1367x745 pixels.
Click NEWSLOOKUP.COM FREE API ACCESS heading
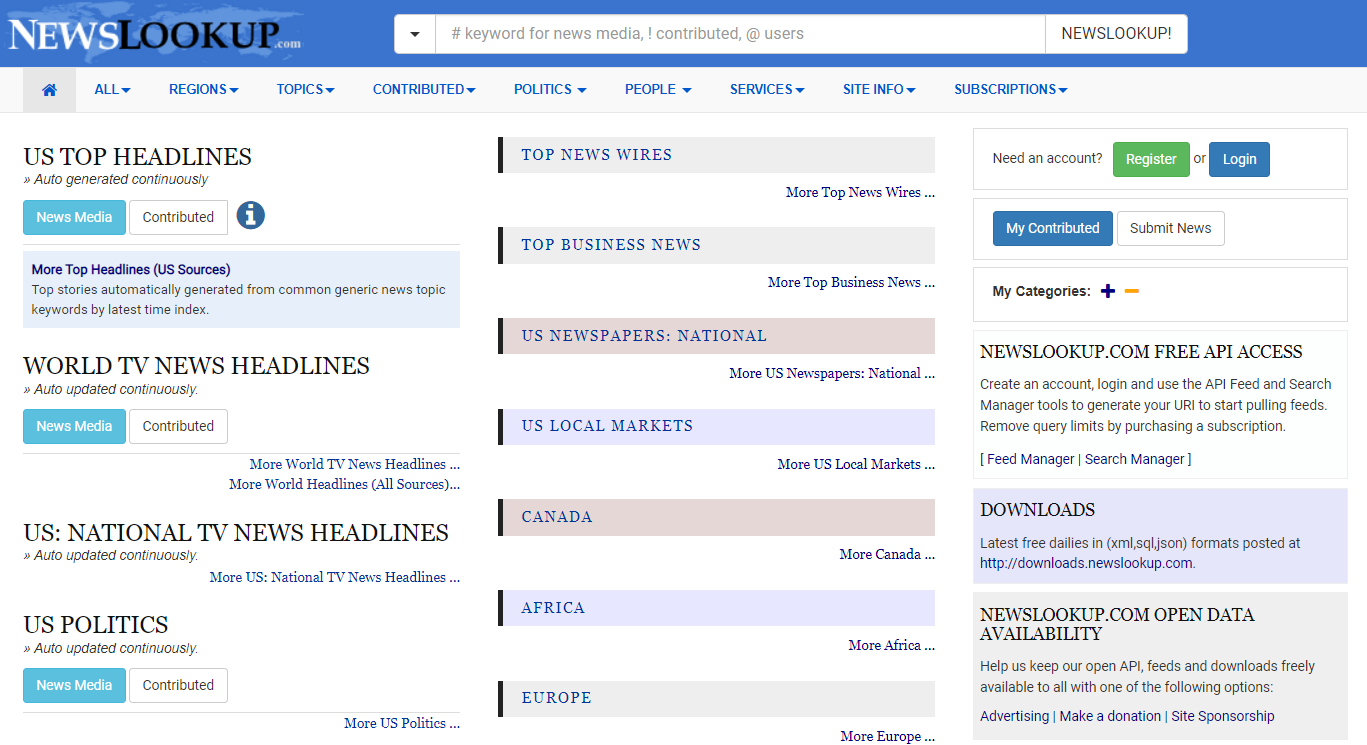coord(1141,352)
